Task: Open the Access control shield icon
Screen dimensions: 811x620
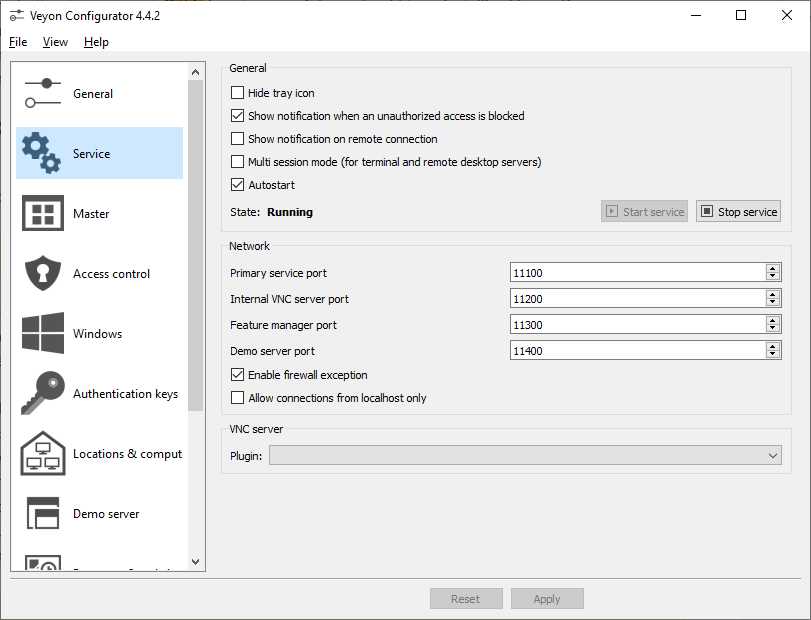Action: 43,273
